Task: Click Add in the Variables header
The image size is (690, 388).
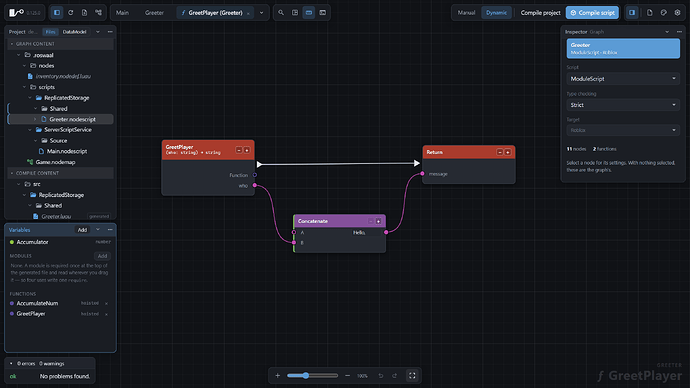Action: 82,230
